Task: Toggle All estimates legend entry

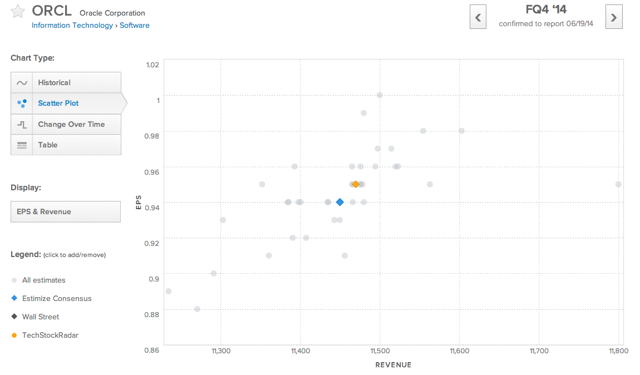Action: click(39, 280)
